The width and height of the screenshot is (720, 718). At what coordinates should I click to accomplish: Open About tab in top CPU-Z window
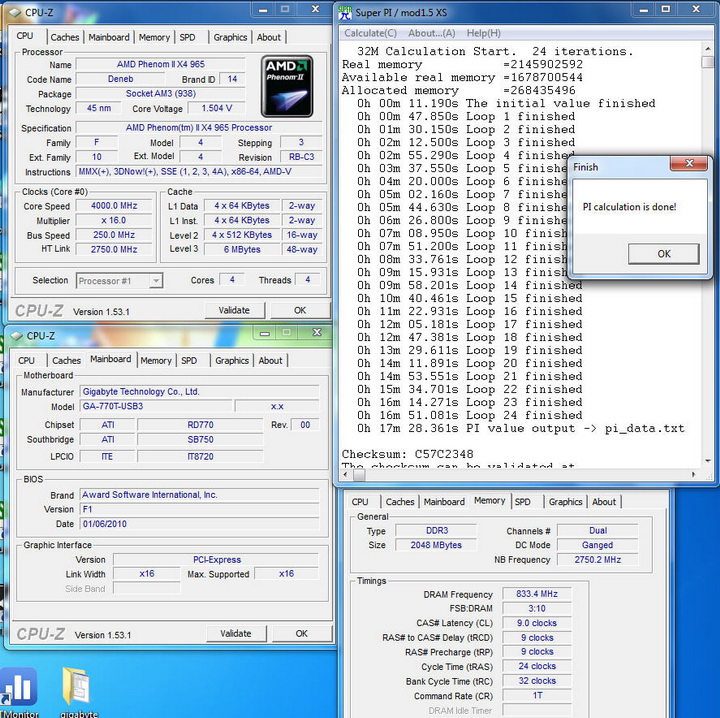(x=269, y=37)
